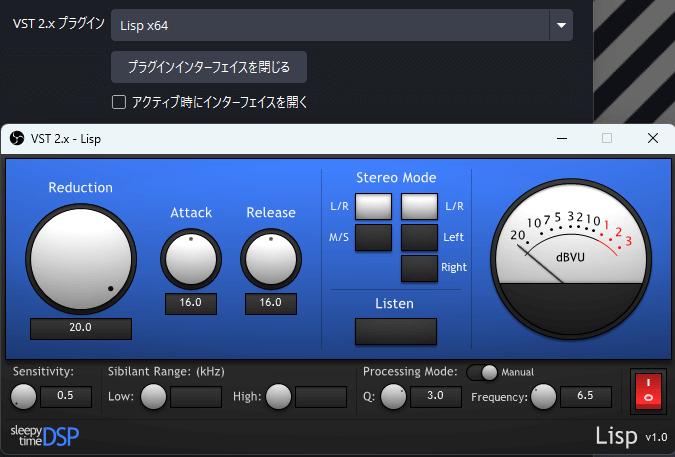Switch the Processing Mode Manual toggle
This screenshot has height=457, width=675.
[x=481, y=372]
